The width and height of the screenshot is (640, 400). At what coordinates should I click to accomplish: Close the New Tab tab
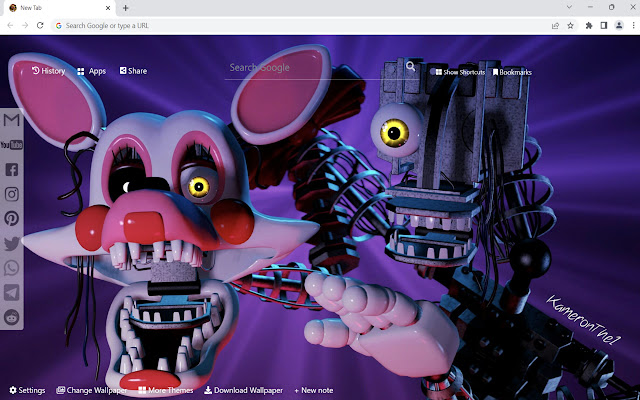click(108, 8)
